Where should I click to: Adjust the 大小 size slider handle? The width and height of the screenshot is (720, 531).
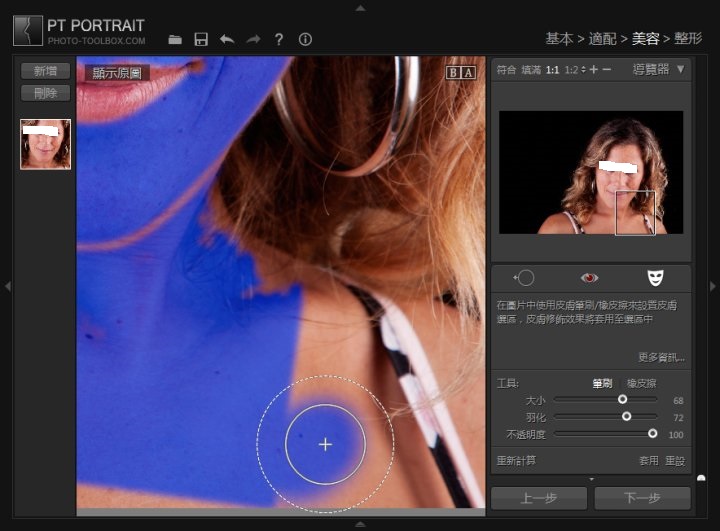(x=622, y=399)
